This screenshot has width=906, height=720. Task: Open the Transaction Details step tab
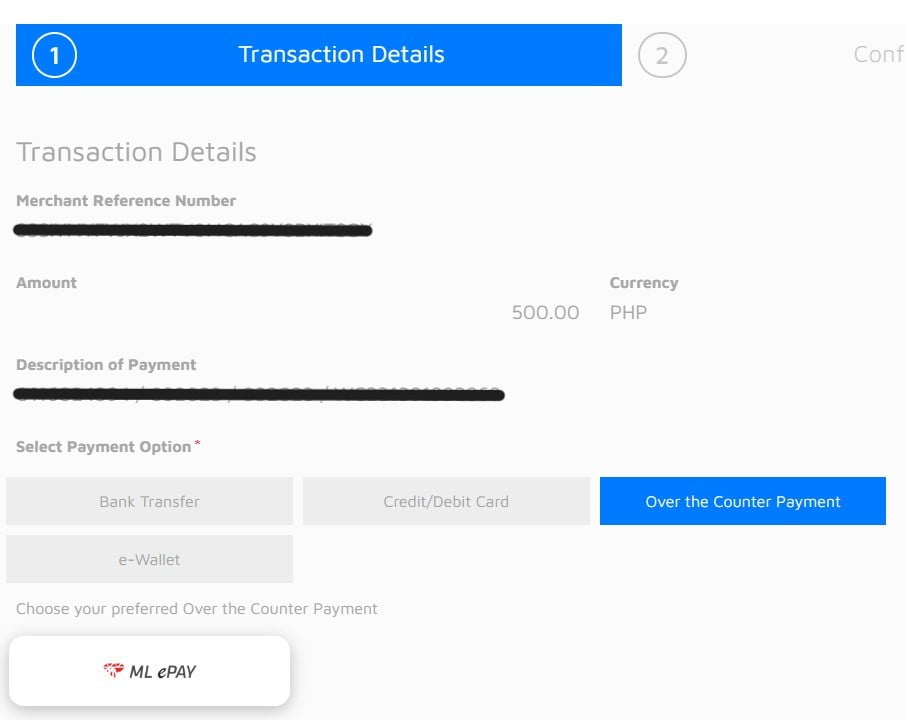(x=319, y=55)
